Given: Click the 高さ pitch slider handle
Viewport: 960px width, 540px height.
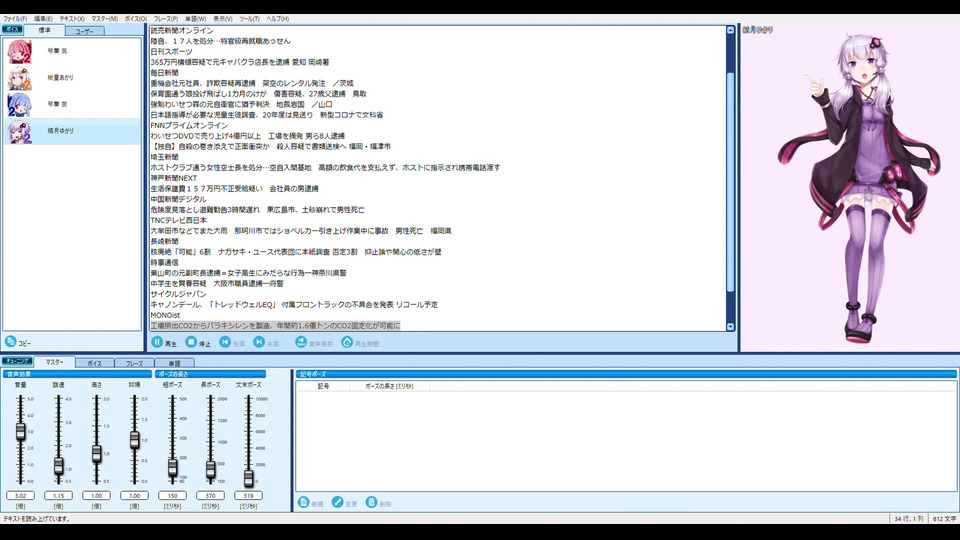Looking at the screenshot, I should (x=97, y=454).
